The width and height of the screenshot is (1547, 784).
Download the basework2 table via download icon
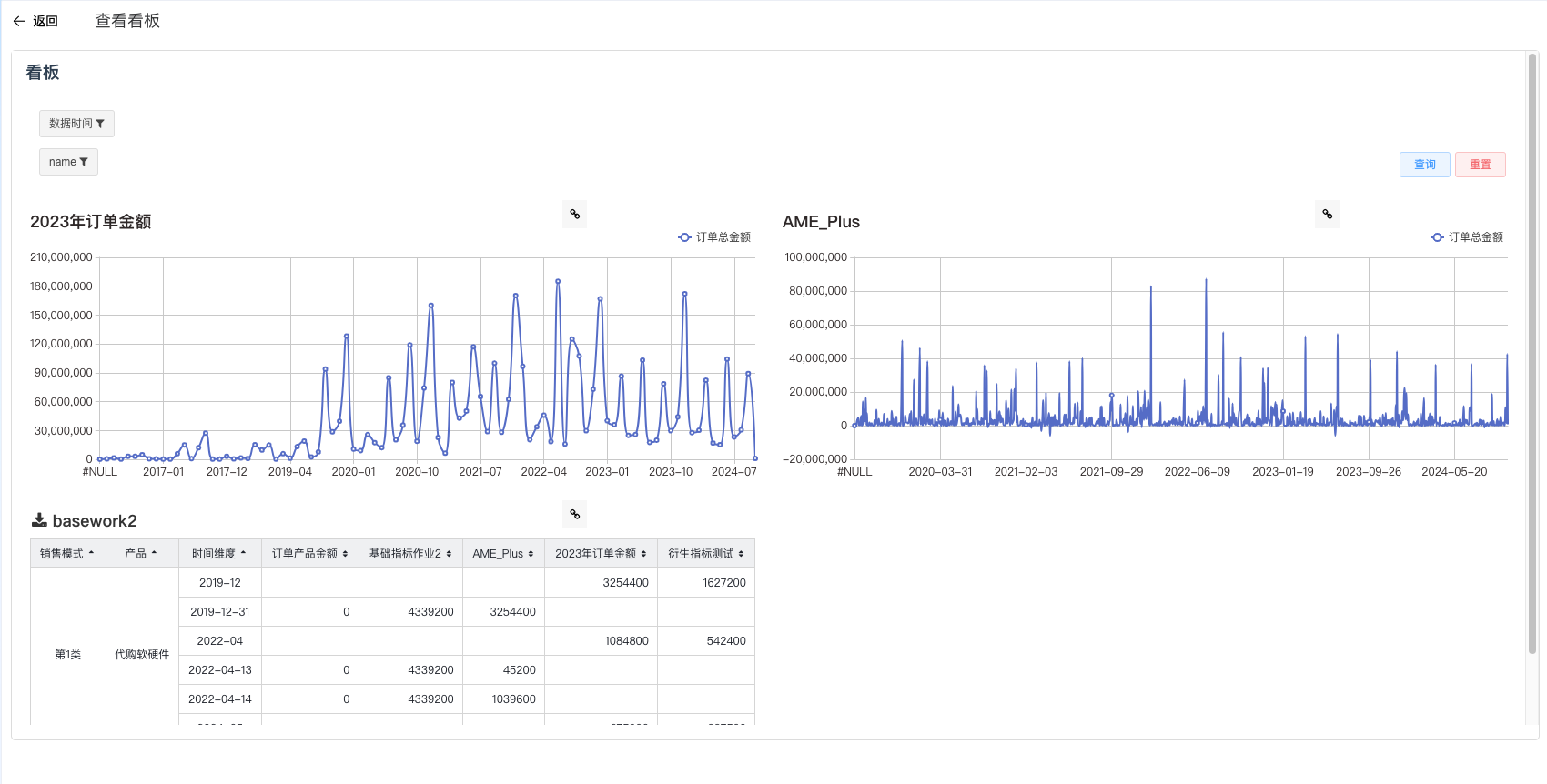[39, 520]
